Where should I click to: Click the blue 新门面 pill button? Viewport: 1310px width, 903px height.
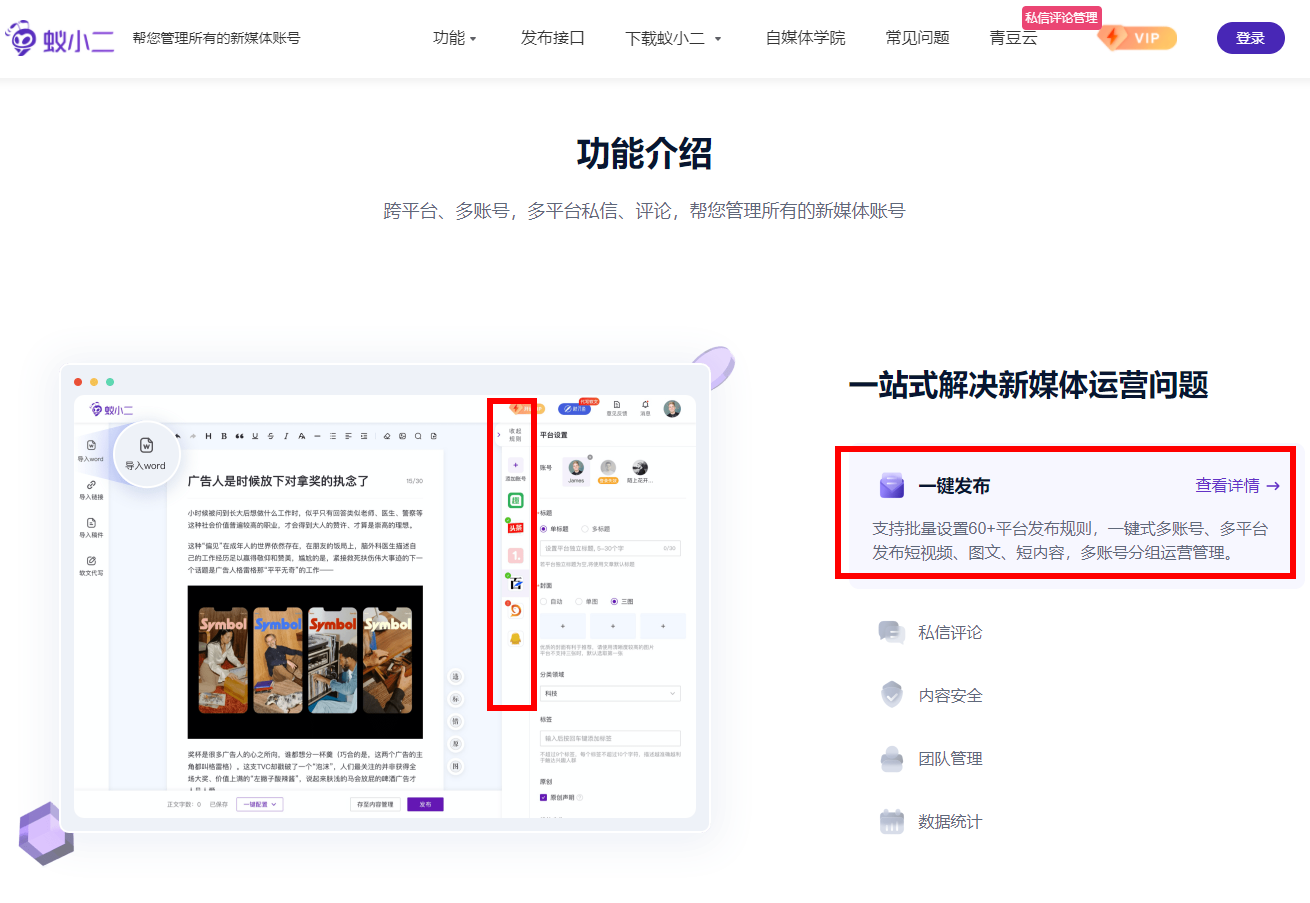pos(574,408)
